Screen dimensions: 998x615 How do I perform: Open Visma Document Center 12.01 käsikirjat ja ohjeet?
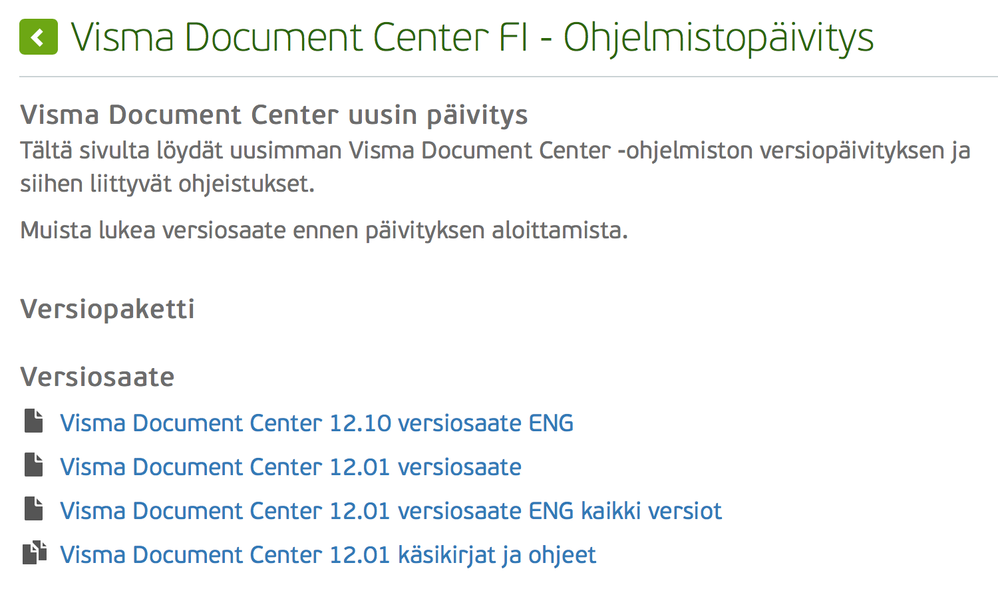coord(328,555)
